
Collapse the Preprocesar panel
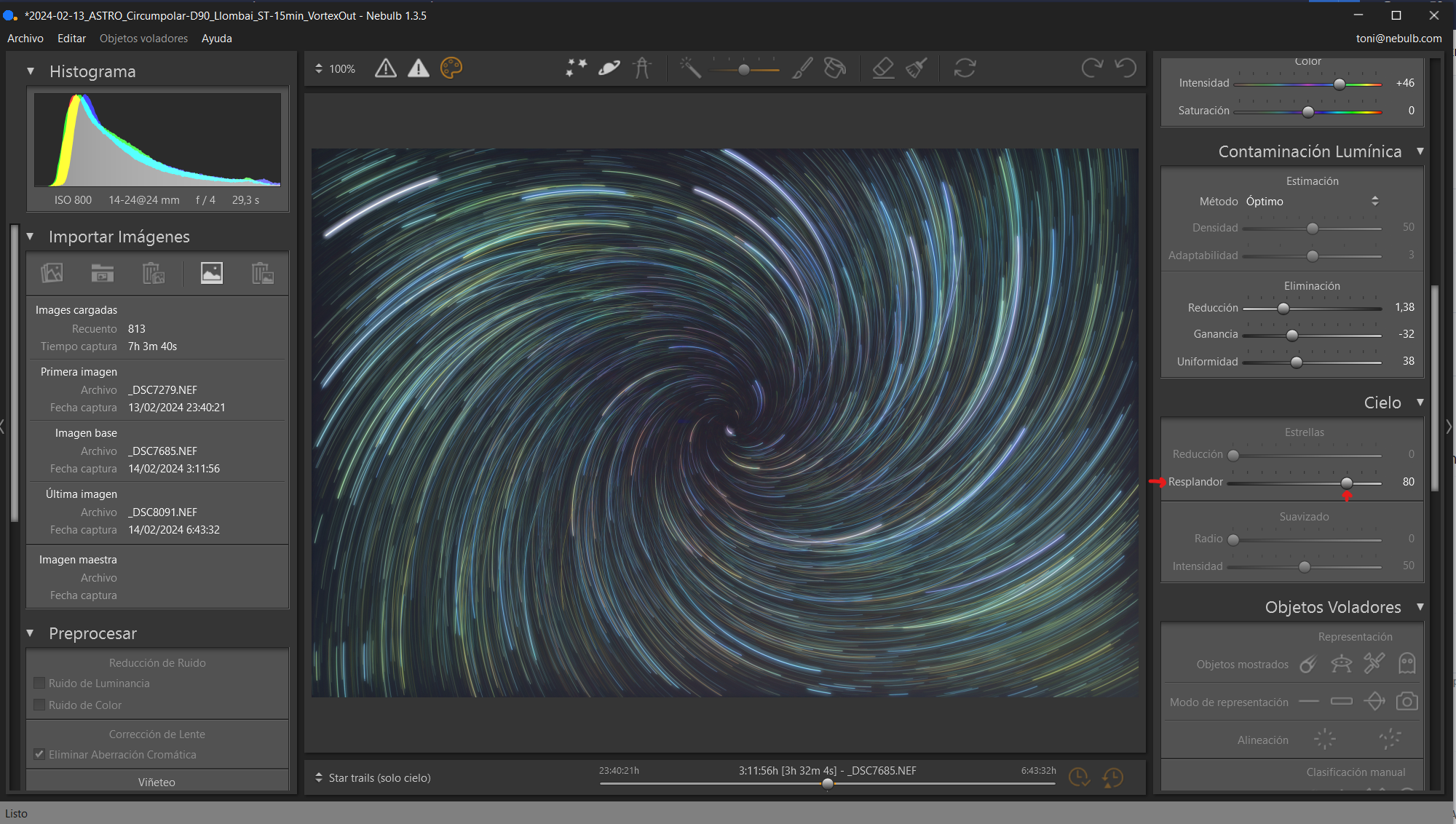coord(30,633)
